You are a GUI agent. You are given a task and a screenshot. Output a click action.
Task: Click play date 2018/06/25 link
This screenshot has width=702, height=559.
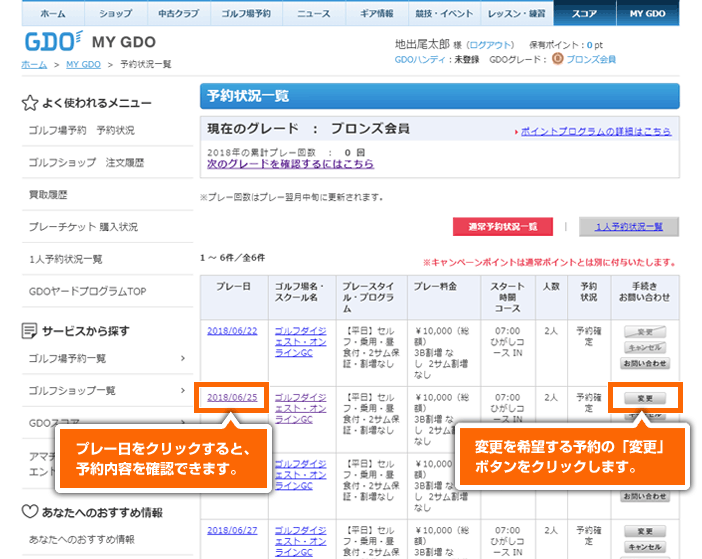[232, 397]
